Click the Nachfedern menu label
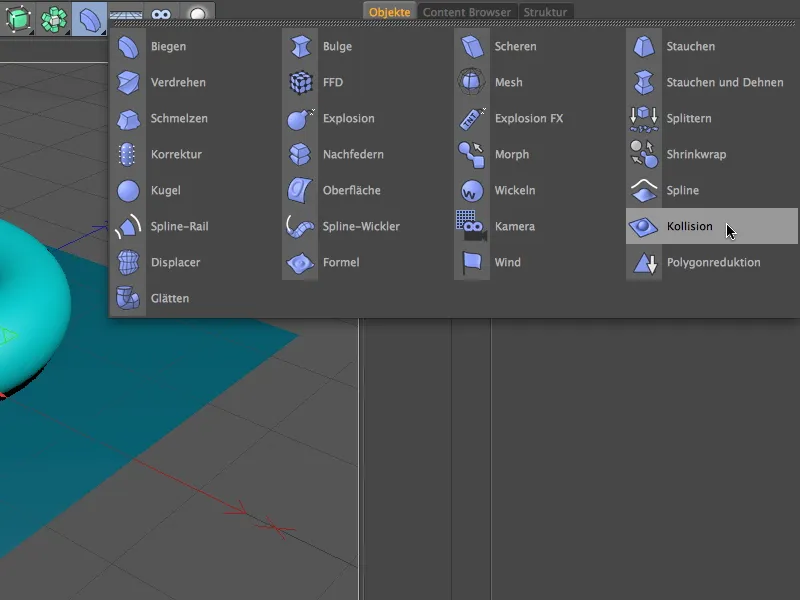 tap(353, 155)
